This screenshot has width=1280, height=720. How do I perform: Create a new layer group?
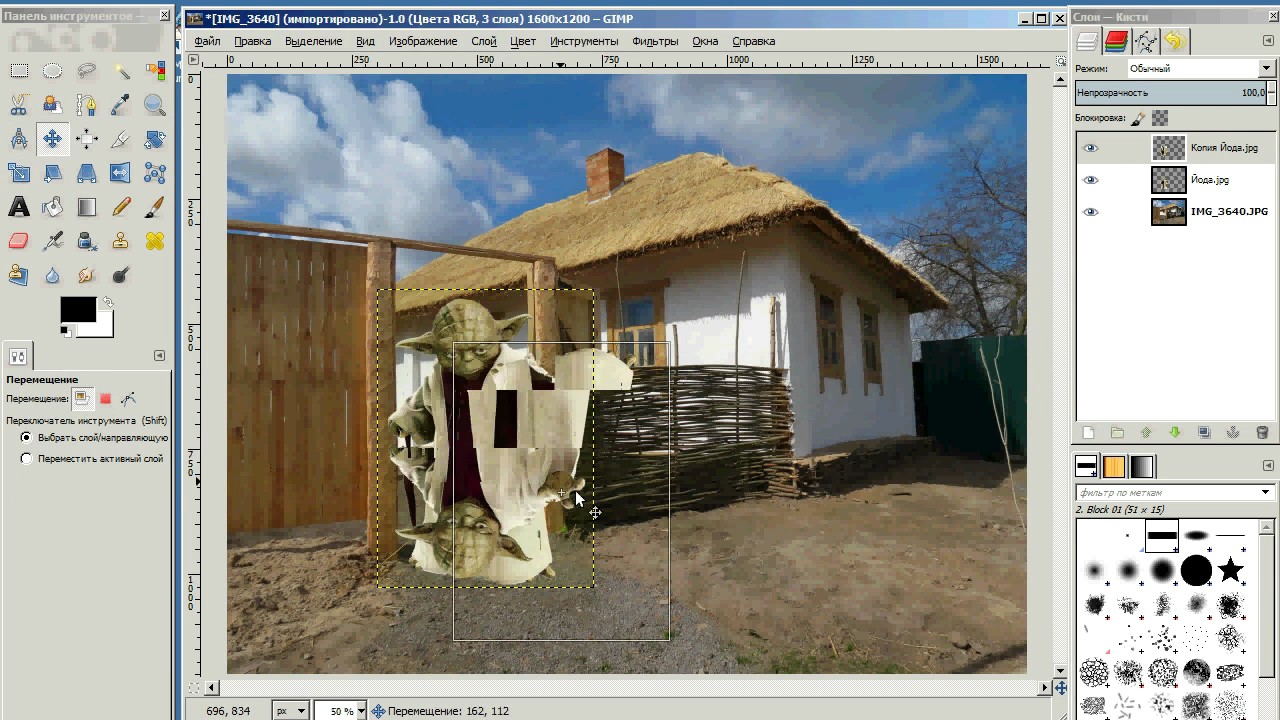pyautogui.click(x=1117, y=433)
